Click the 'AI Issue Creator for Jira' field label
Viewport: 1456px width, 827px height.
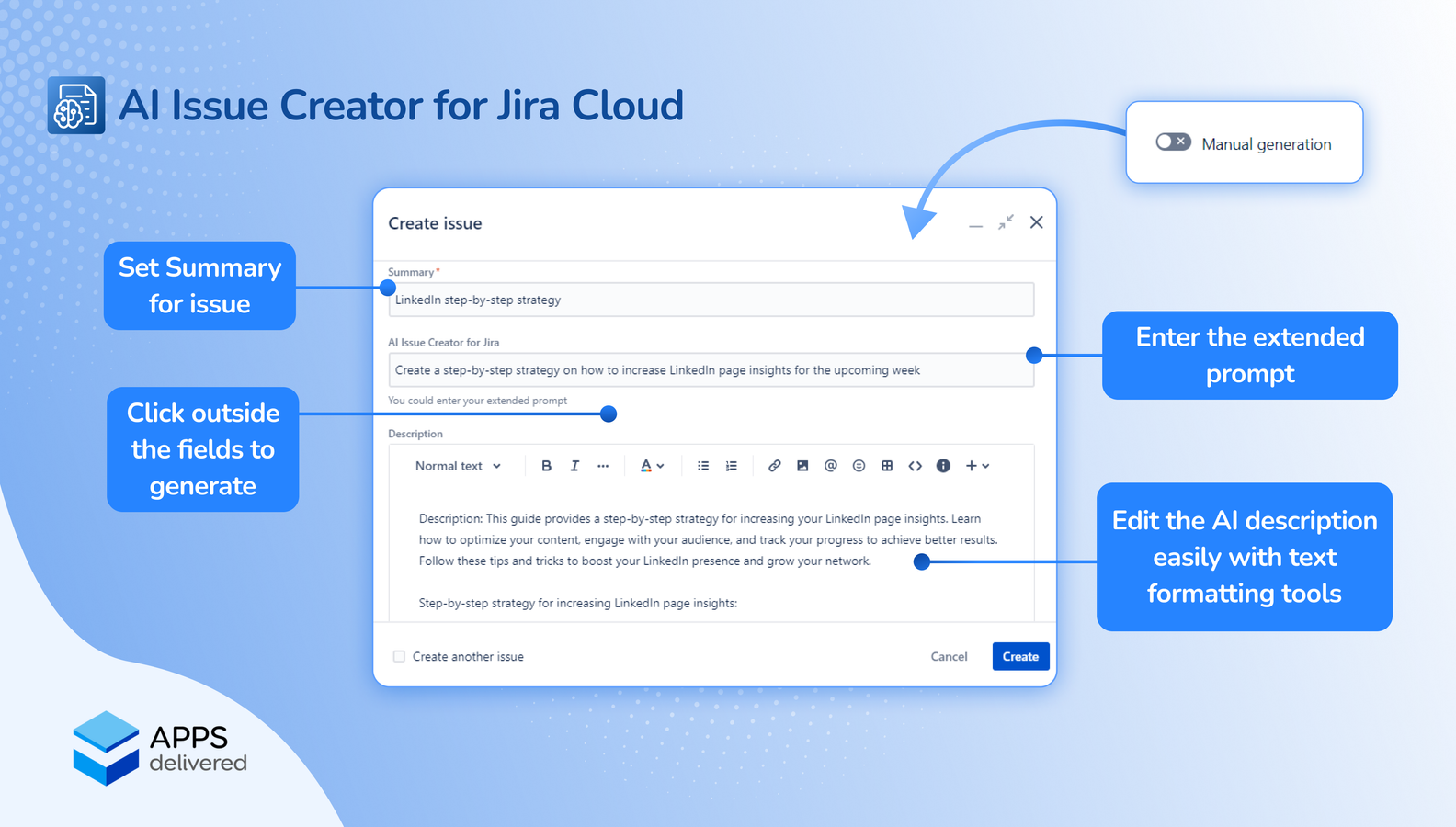click(444, 342)
